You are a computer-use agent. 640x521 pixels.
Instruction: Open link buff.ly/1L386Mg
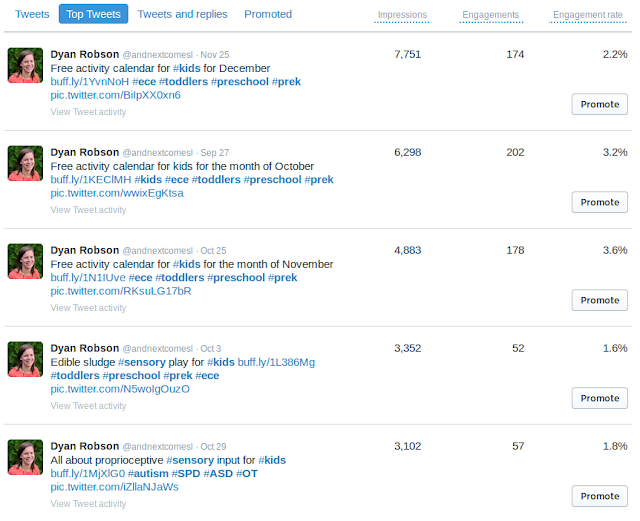coord(276,362)
